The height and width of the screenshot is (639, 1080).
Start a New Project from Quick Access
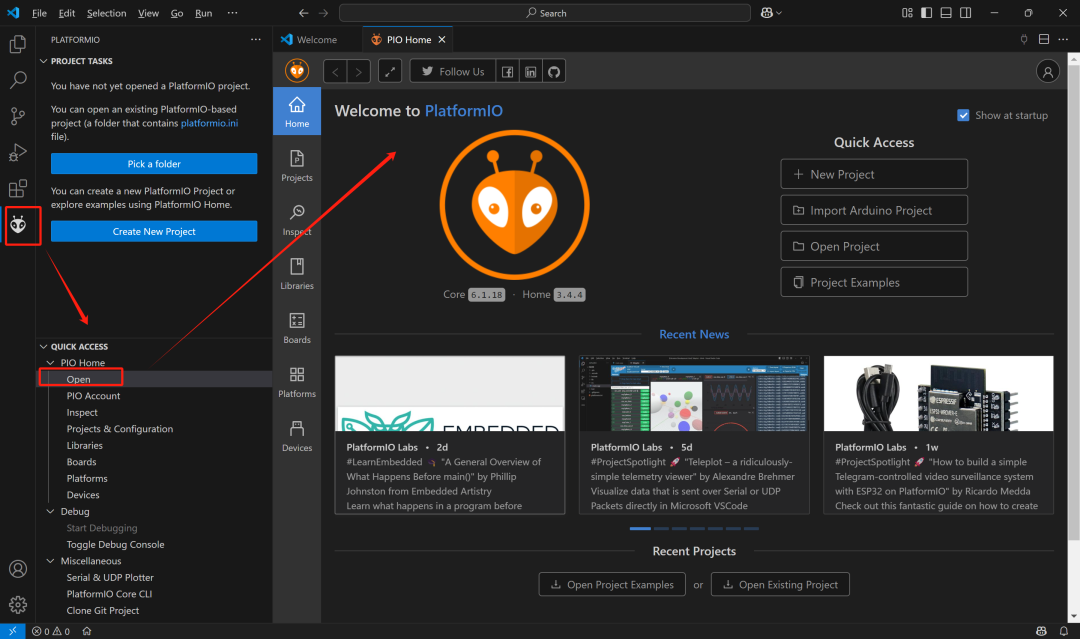tap(873, 174)
